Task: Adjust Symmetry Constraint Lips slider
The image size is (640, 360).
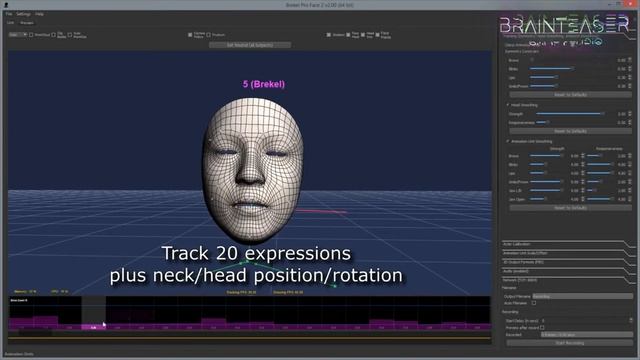Action: coord(544,77)
